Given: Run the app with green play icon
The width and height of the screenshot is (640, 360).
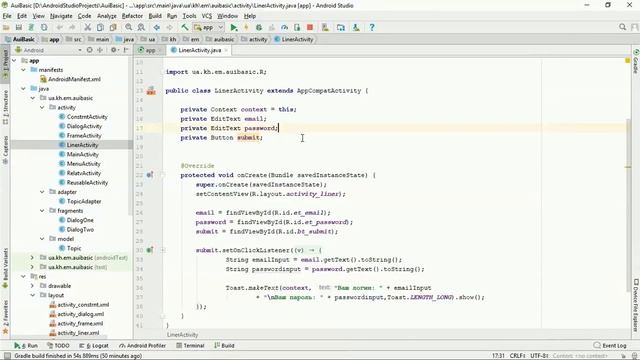Looking at the screenshot, I should 234,27.
